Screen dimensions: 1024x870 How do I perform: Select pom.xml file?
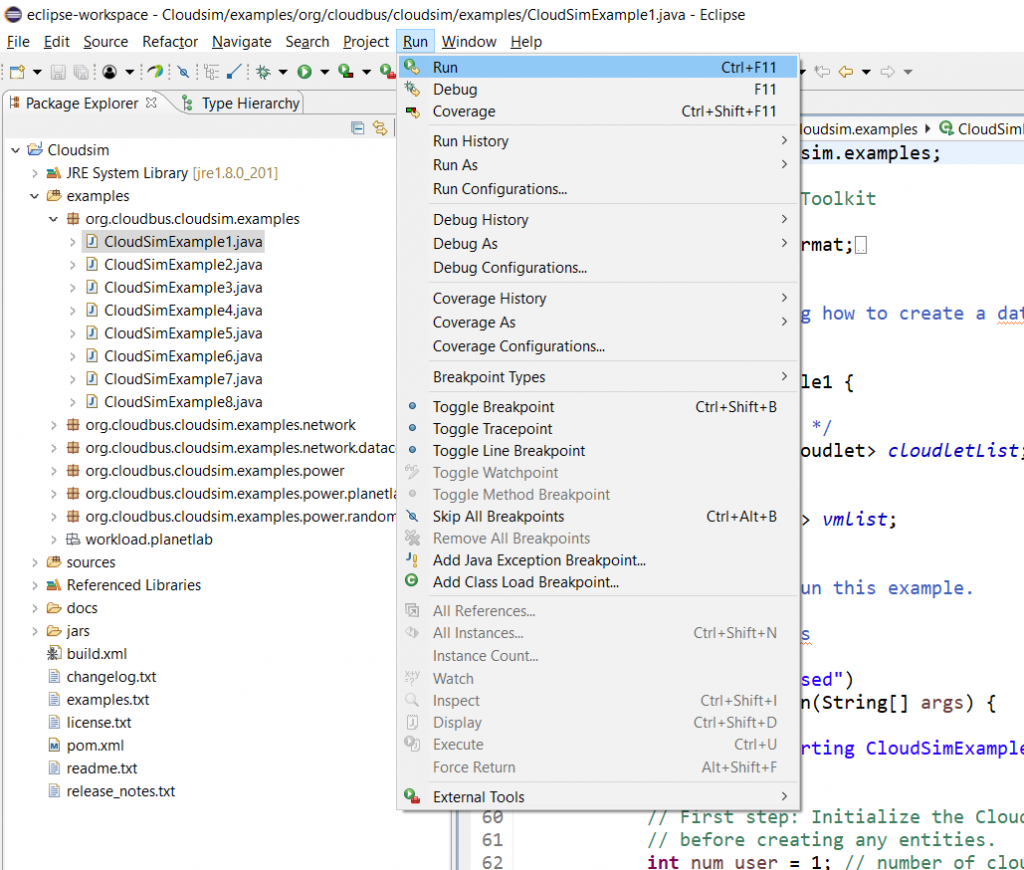tap(85, 745)
